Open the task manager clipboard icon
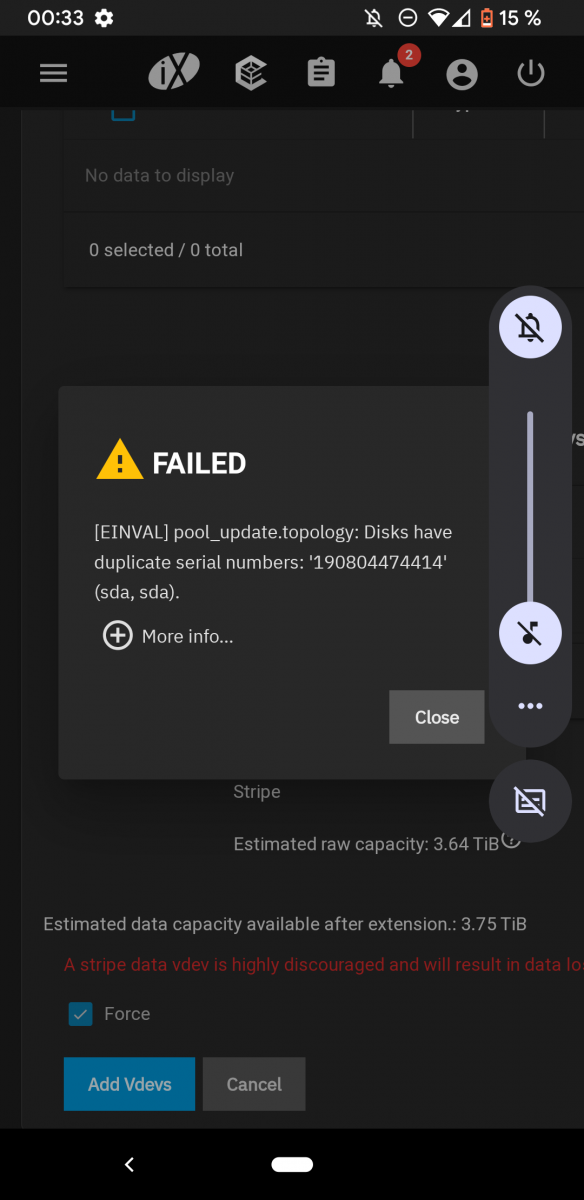The height and width of the screenshot is (1200, 584). pos(321,73)
